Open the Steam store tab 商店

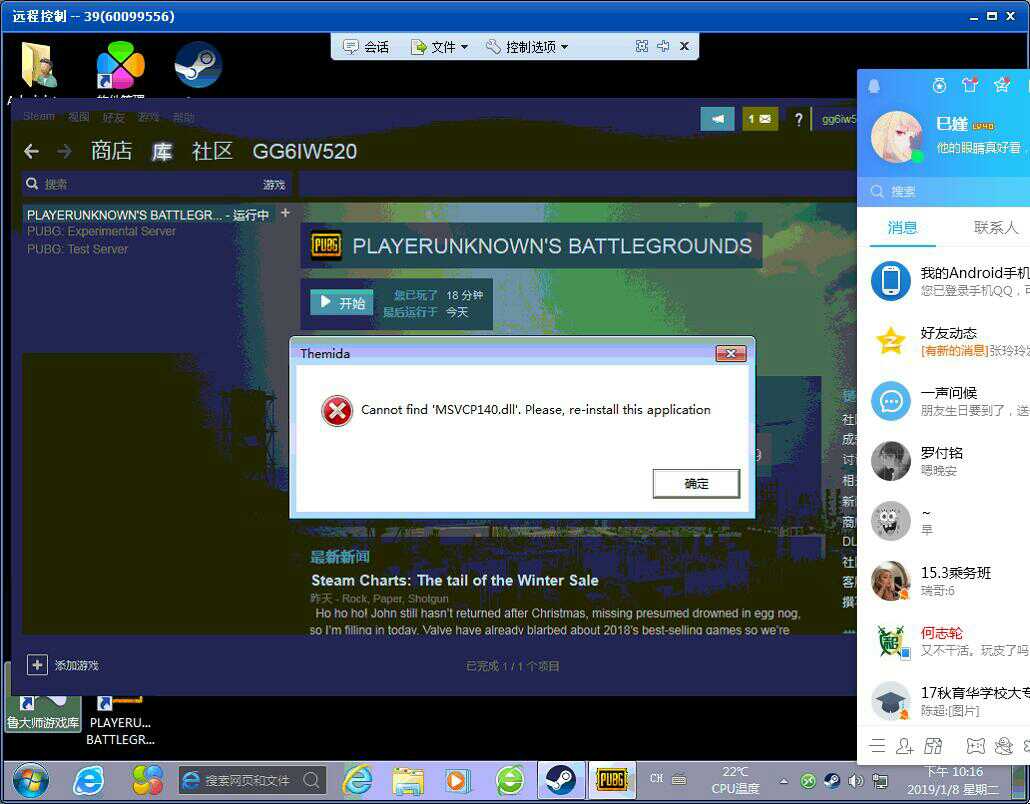coord(111,151)
